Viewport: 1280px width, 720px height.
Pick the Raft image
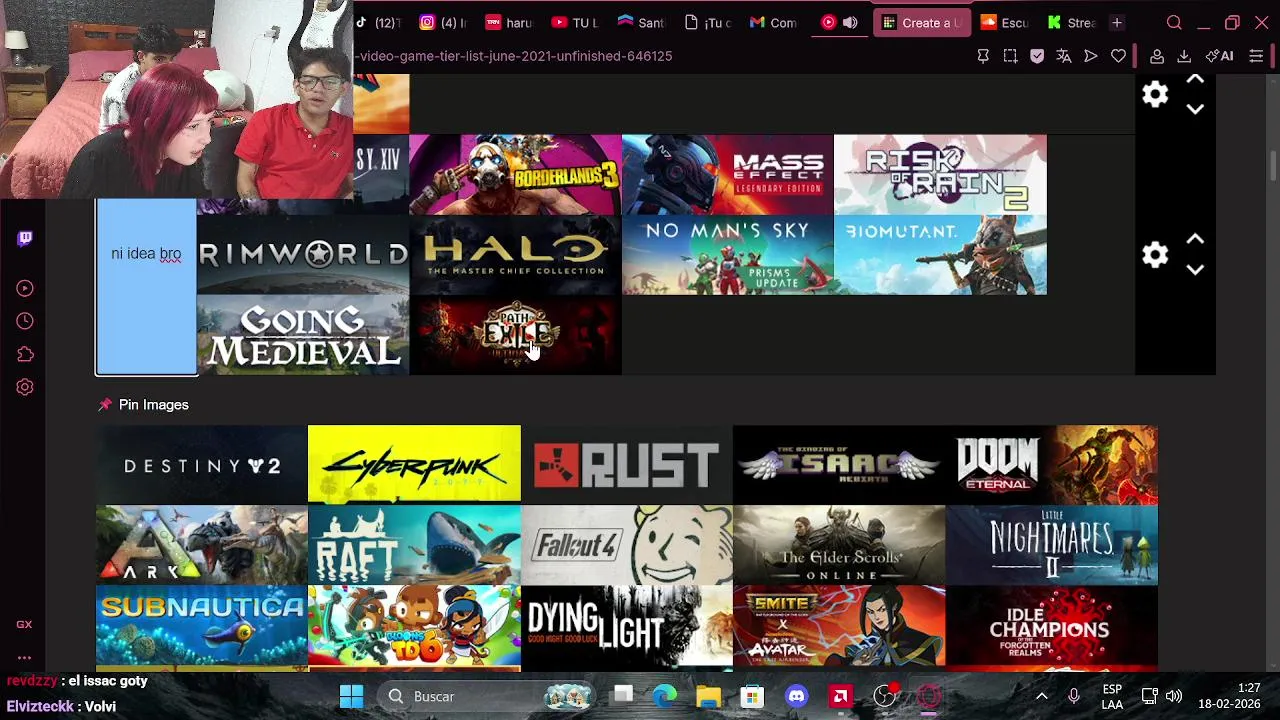coord(414,544)
